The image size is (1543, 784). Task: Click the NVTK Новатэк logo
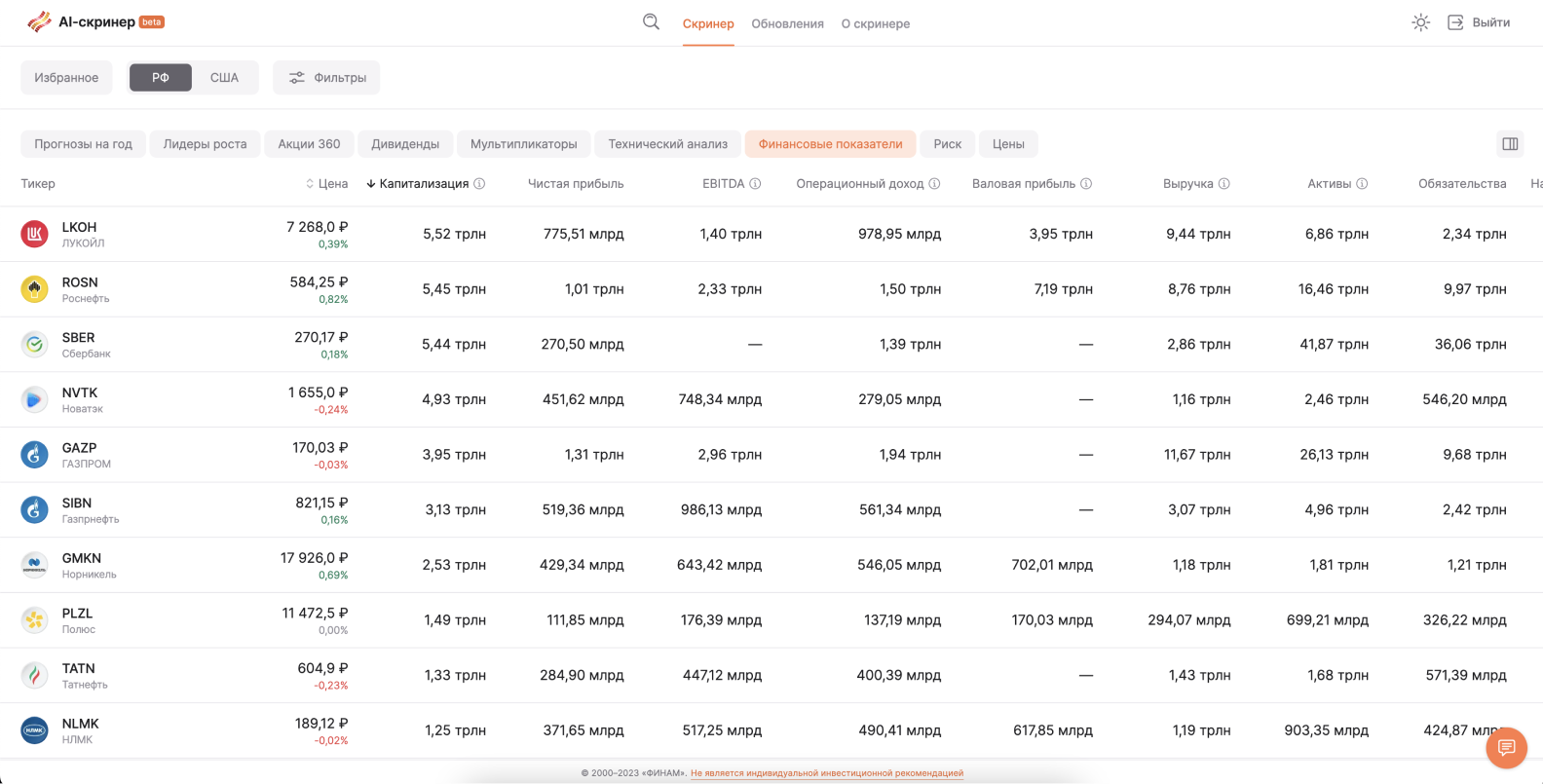coord(35,399)
